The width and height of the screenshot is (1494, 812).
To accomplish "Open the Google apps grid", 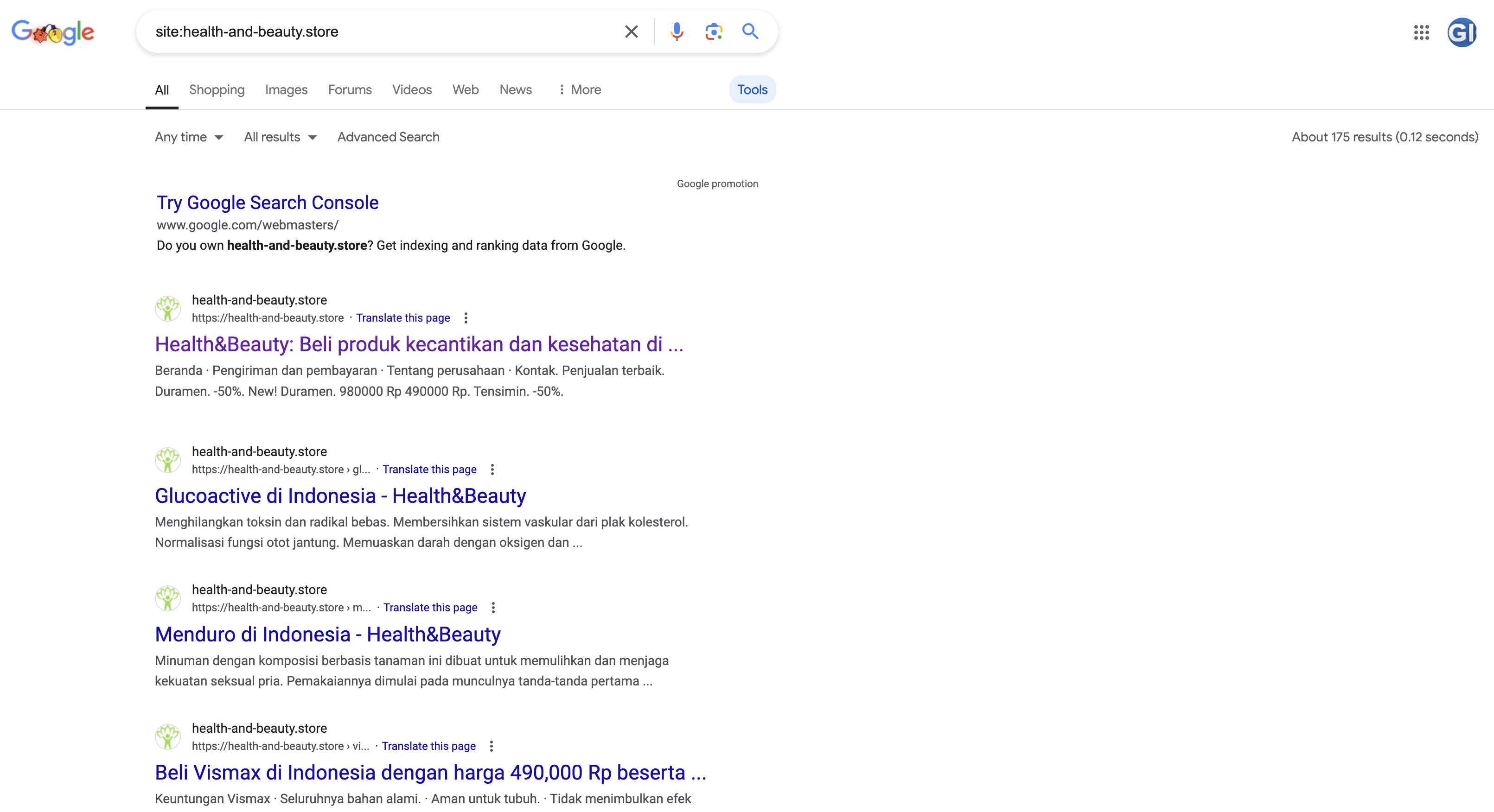I will (x=1421, y=32).
